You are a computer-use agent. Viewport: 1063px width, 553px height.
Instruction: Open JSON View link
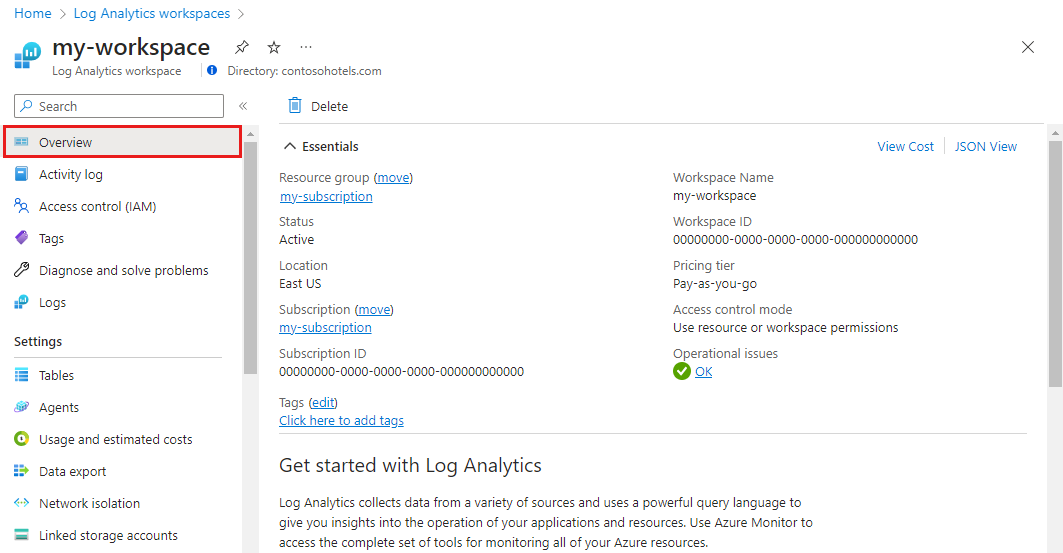[x=986, y=146]
